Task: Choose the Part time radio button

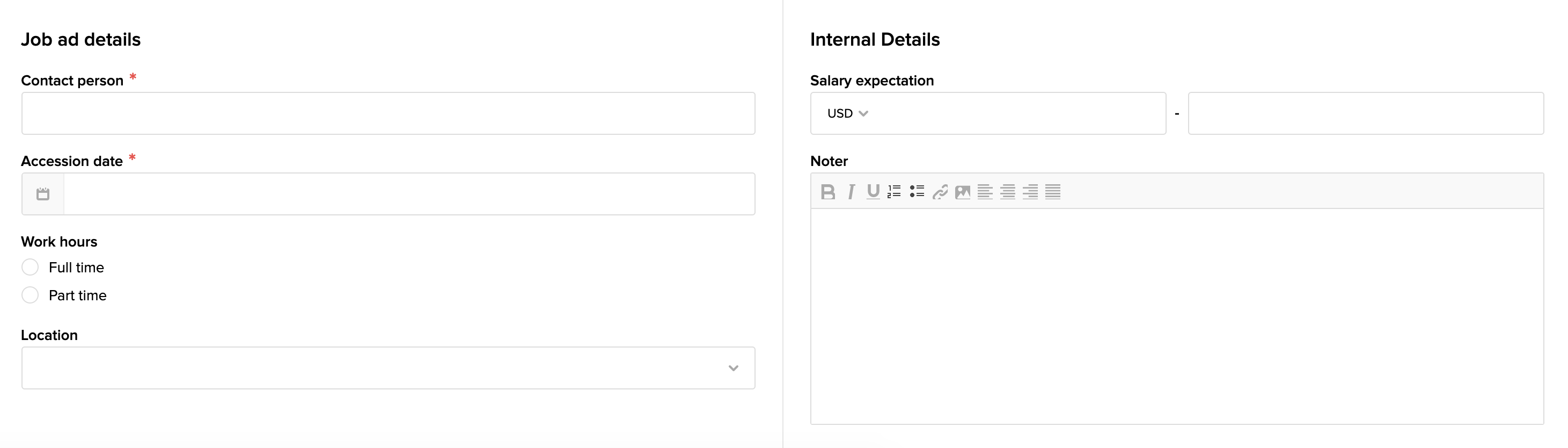Action: coord(30,295)
